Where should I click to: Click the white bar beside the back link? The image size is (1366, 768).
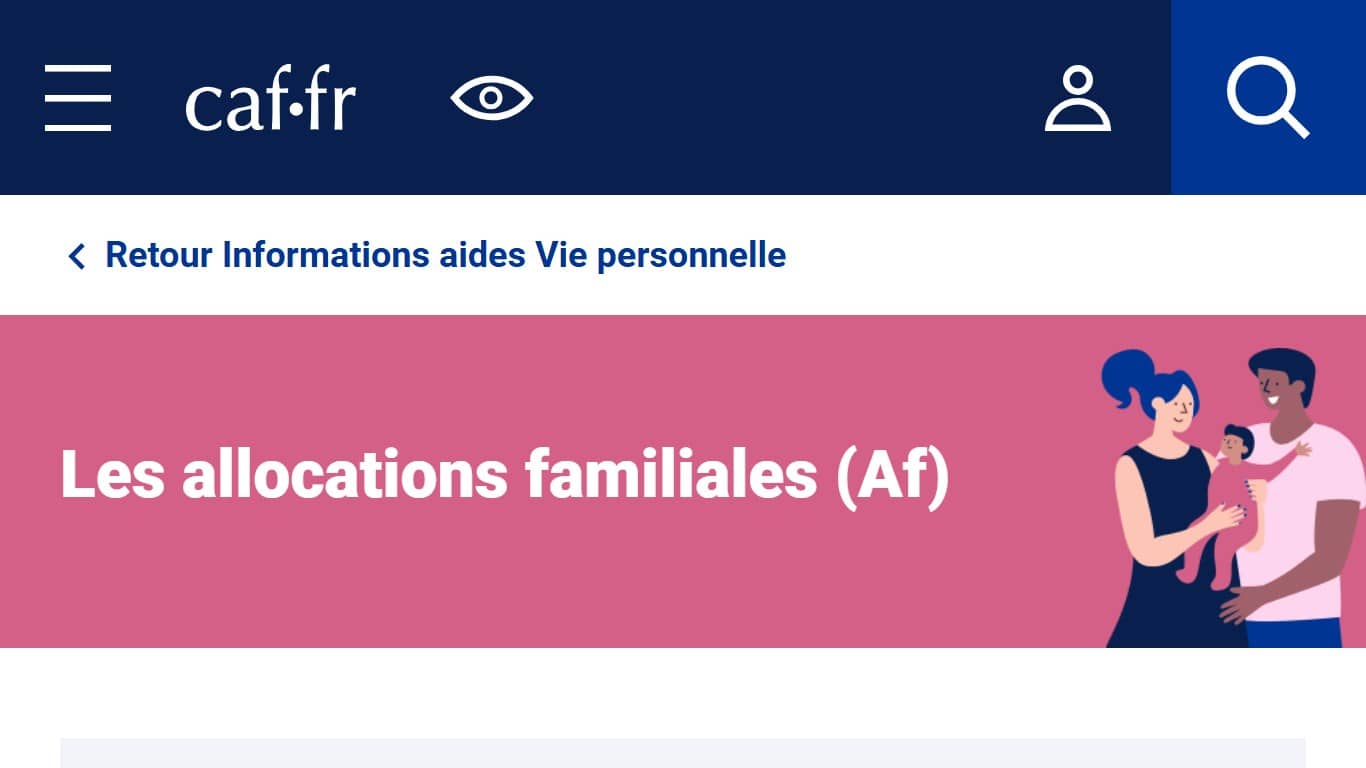[x=1050, y=255]
